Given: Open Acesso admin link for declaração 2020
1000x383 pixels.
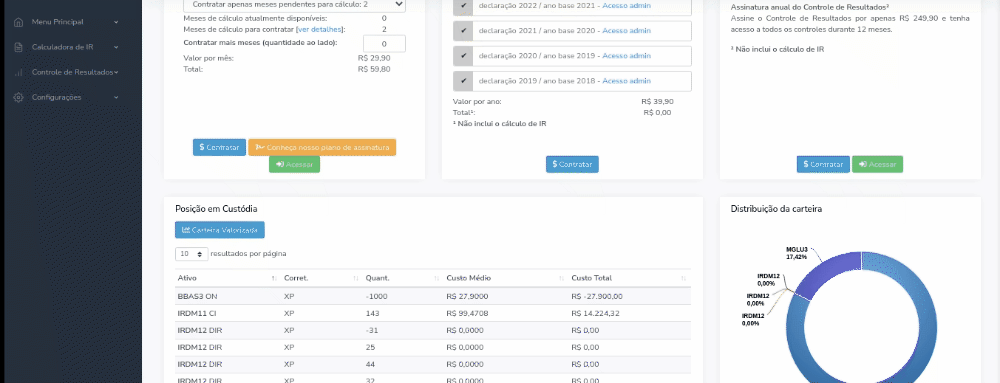Looking at the screenshot, I should coord(627,56).
